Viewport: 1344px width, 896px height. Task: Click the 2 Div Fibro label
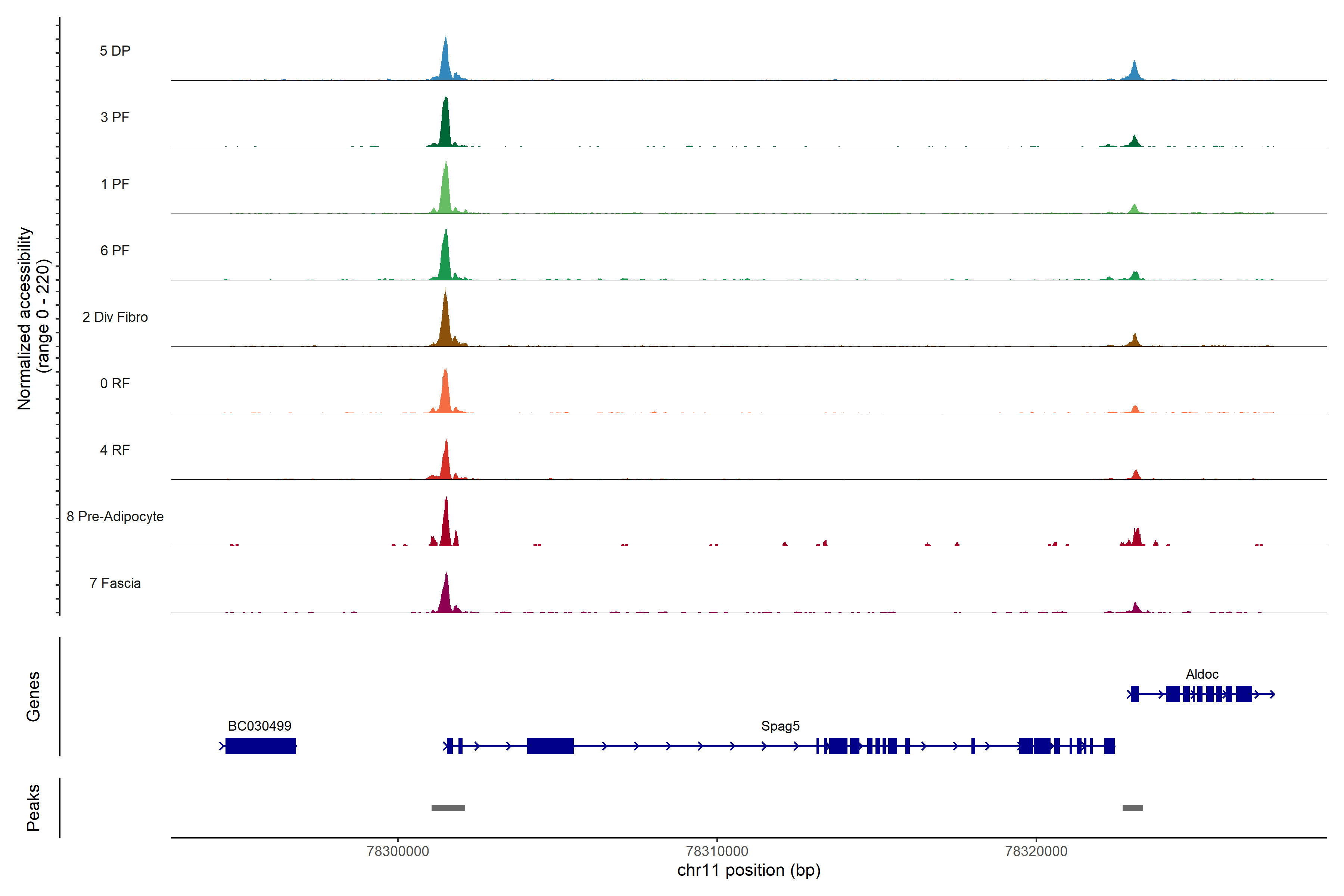[x=115, y=317]
